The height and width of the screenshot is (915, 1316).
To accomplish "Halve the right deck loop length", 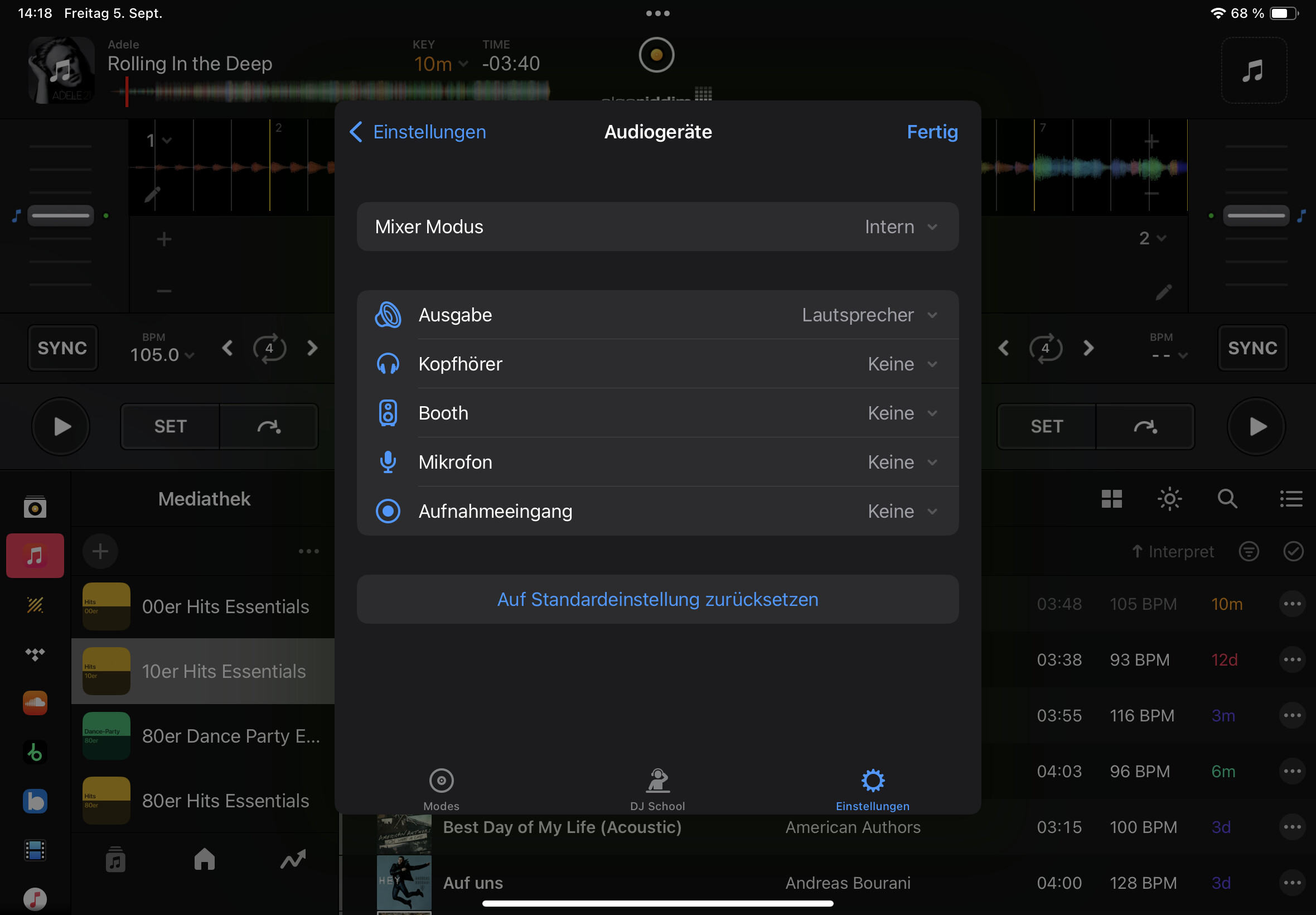I will tap(1003, 348).
